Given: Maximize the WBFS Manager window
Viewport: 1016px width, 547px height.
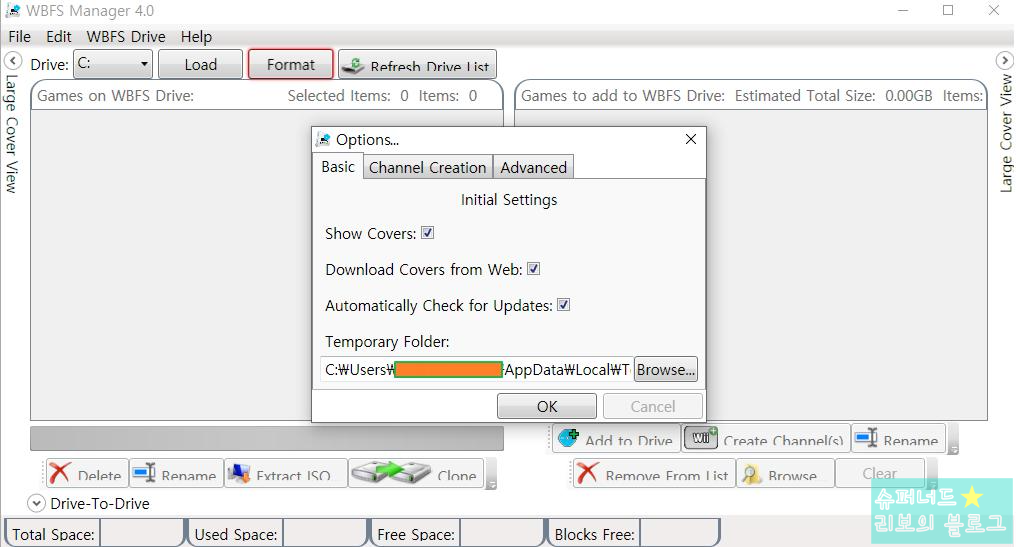Looking at the screenshot, I should tap(948, 10).
